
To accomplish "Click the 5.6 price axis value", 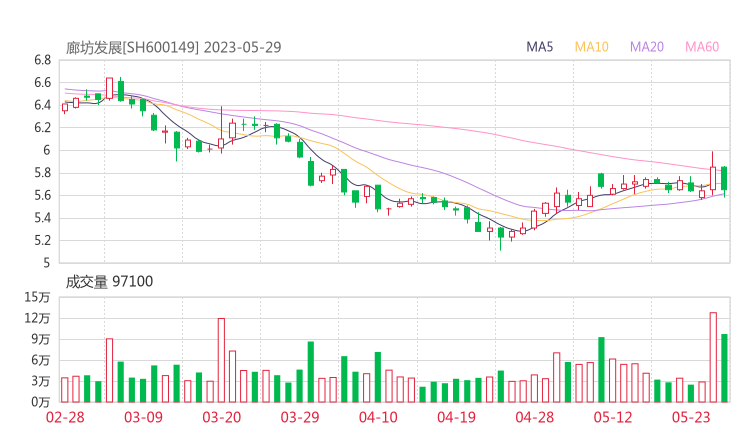I will coord(42,195).
